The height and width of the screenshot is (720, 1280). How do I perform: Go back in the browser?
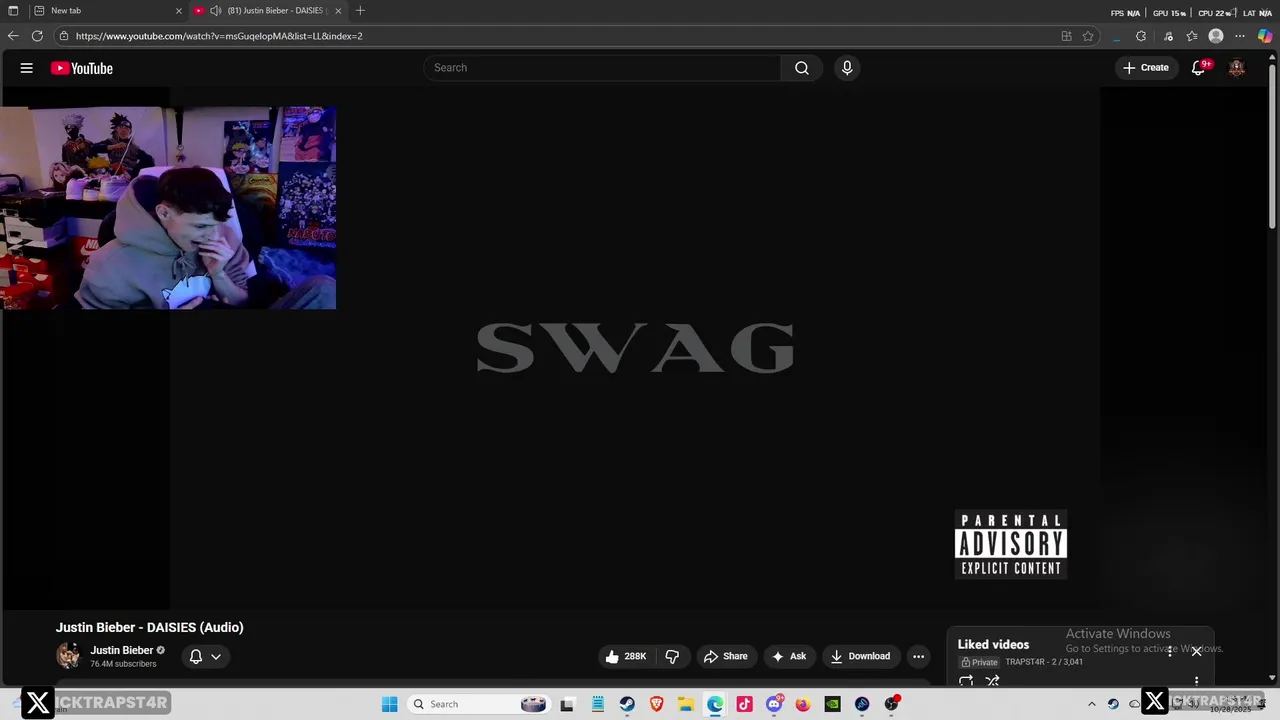[13, 36]
